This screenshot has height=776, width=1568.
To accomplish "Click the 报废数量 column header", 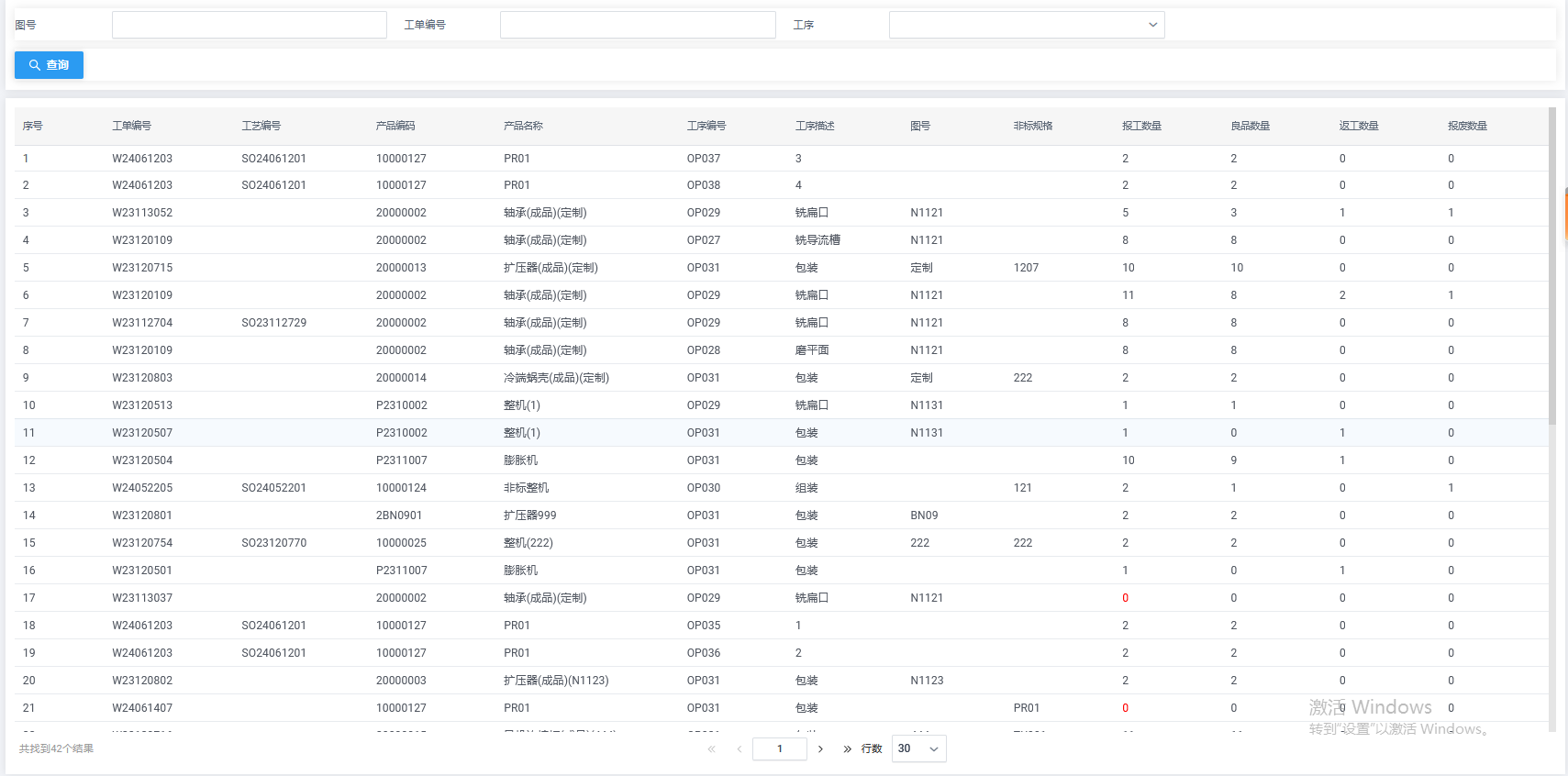I will pos(1467,126).
